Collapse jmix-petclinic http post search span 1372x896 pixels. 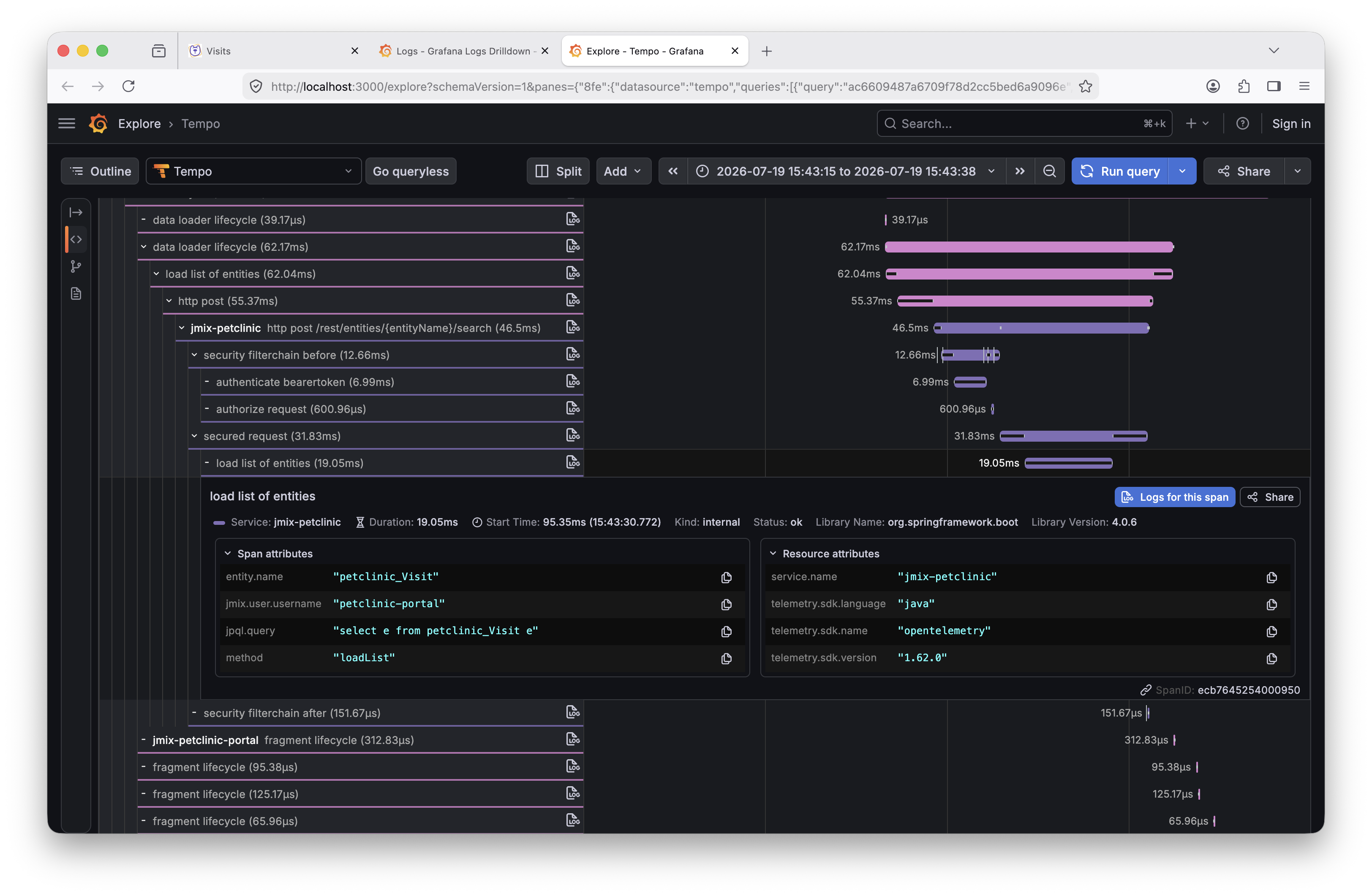(182, 328)
